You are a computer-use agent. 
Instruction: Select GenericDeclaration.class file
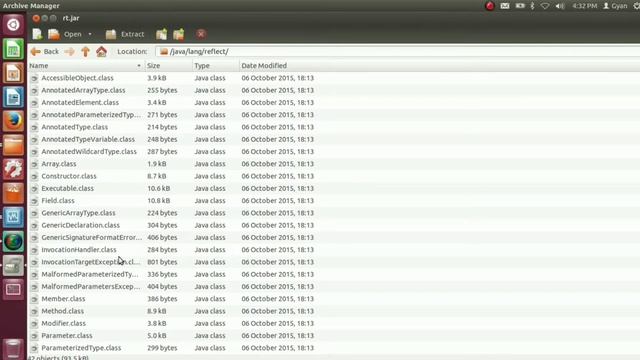pyautogui.click(x=80, y=225)
